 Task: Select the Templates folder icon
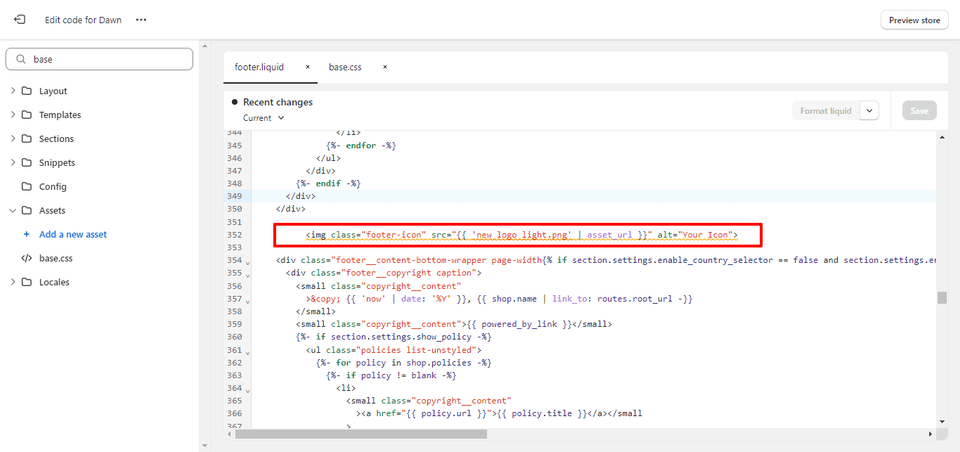point(26,115)
